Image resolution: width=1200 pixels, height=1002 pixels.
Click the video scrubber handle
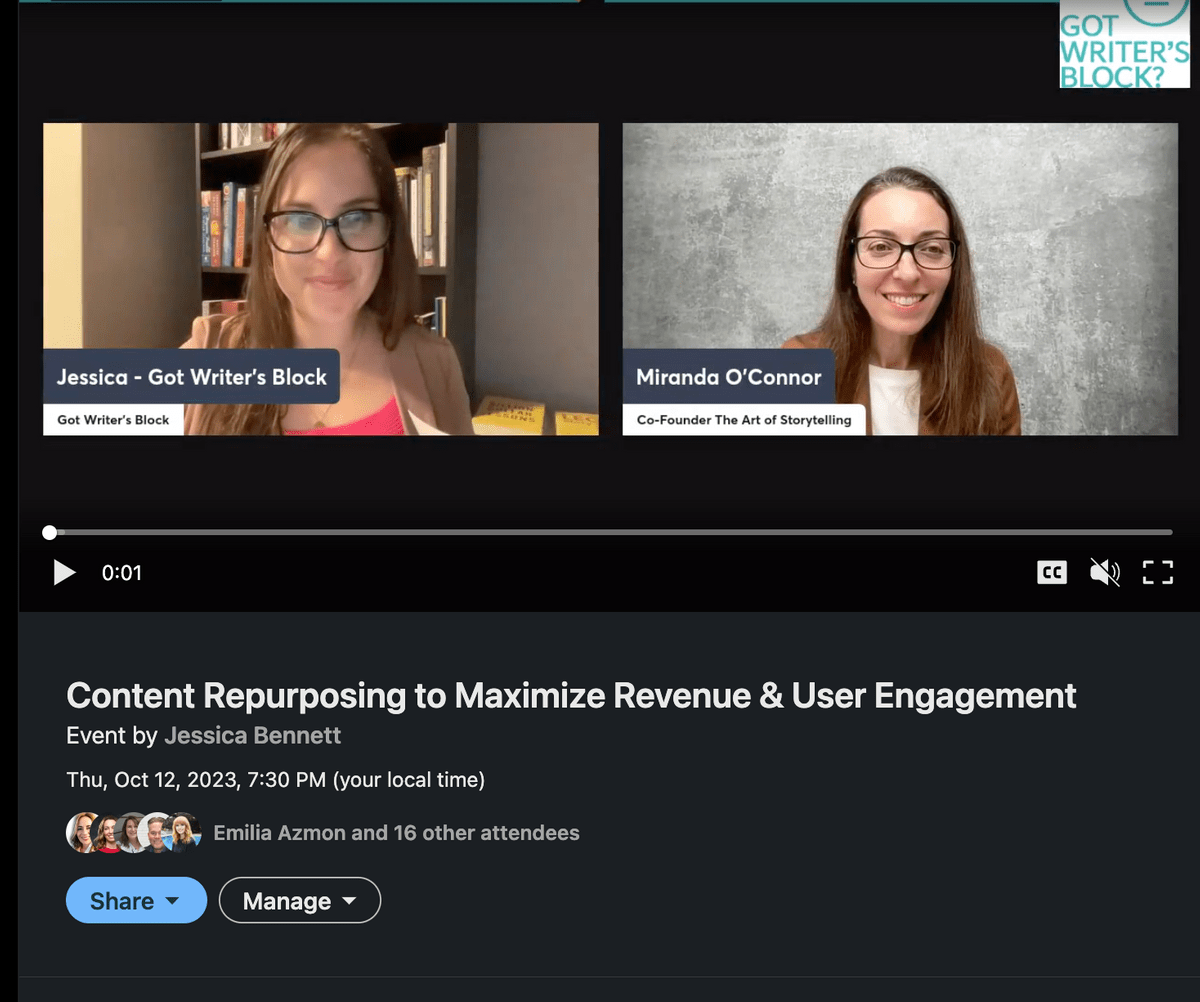tap(50, 532)
